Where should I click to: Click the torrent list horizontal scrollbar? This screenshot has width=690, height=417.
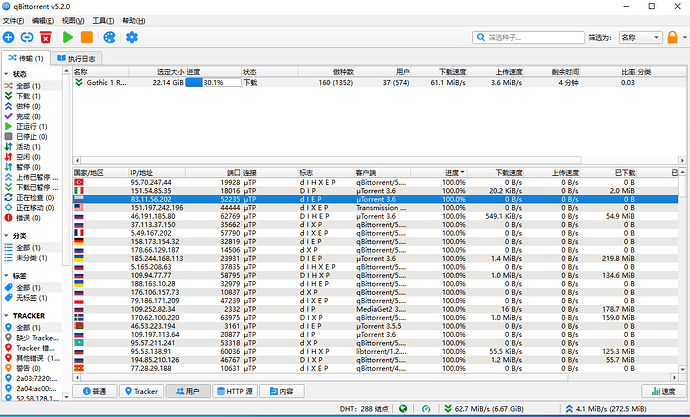331,161
